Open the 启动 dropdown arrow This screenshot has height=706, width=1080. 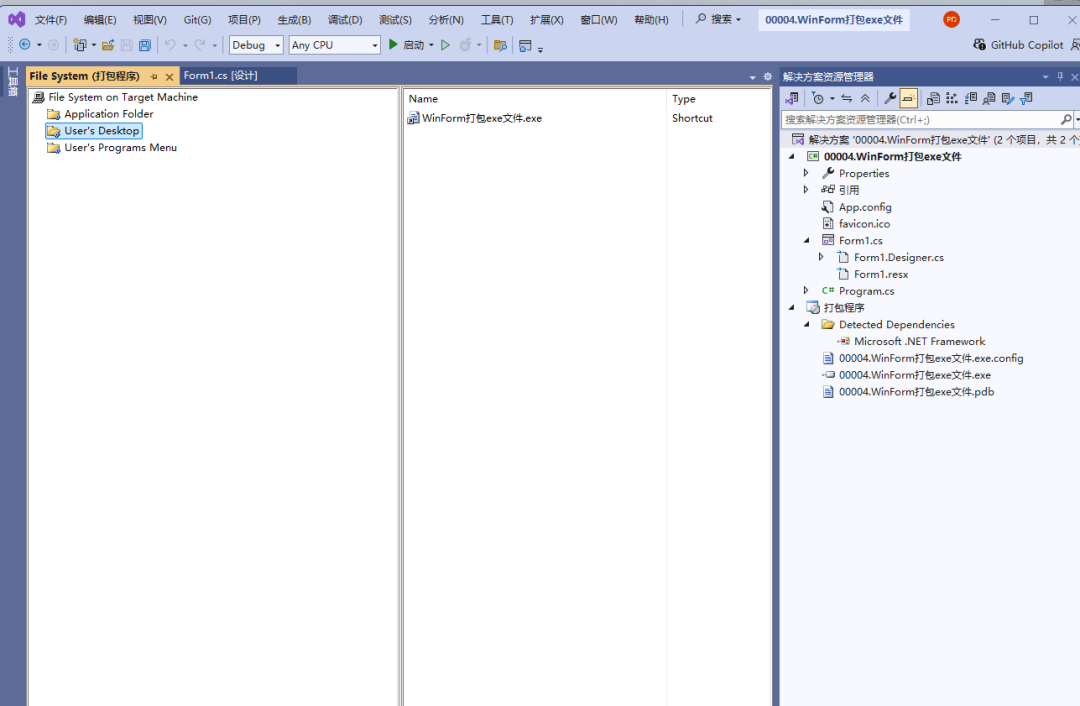coord(431,45)
